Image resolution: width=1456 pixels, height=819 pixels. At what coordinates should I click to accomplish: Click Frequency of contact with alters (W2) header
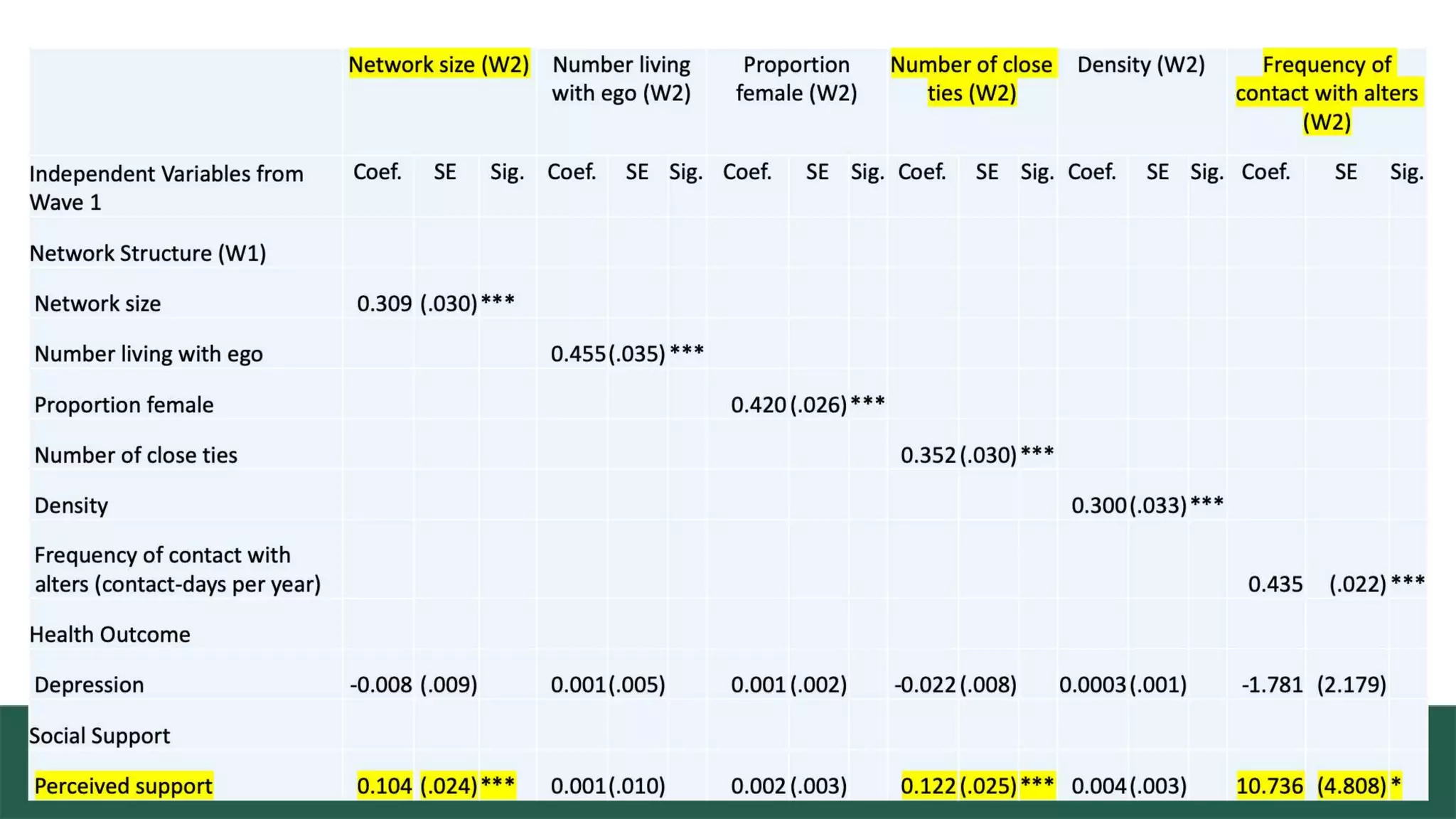(1327, 93)
